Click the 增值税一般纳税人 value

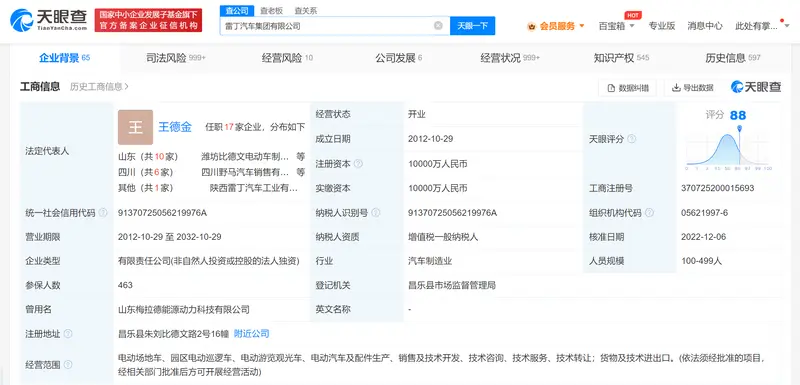pos(443,237)
